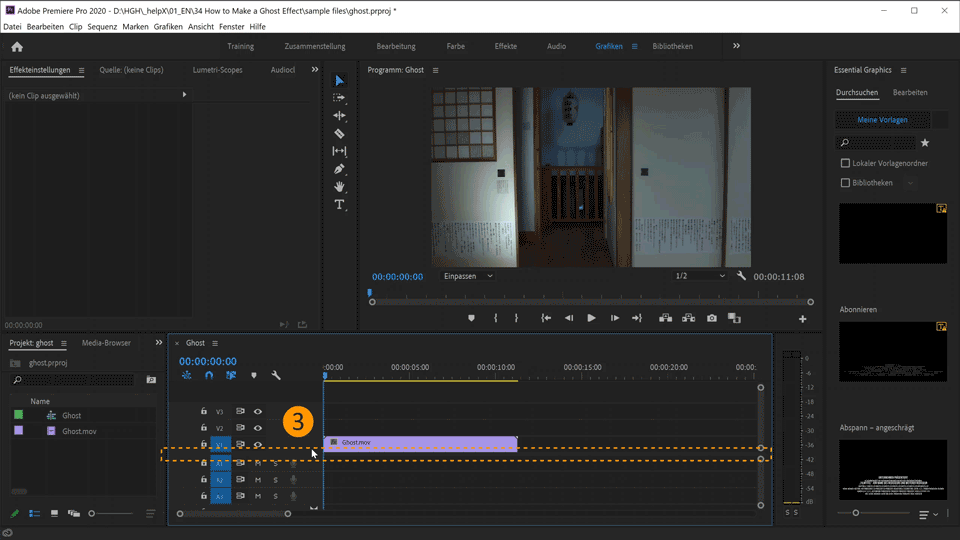
Task: Expand the workspace overflow chevron
Action: click(737, 46)
